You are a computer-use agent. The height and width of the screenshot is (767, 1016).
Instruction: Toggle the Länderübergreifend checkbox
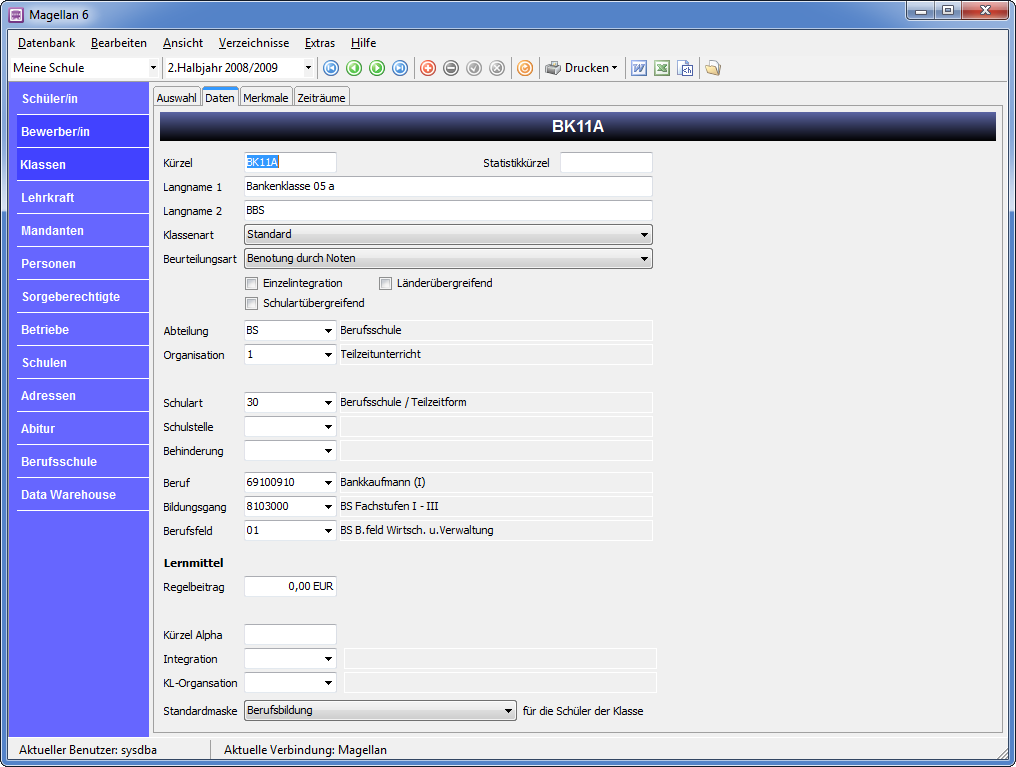pos(386,284)
